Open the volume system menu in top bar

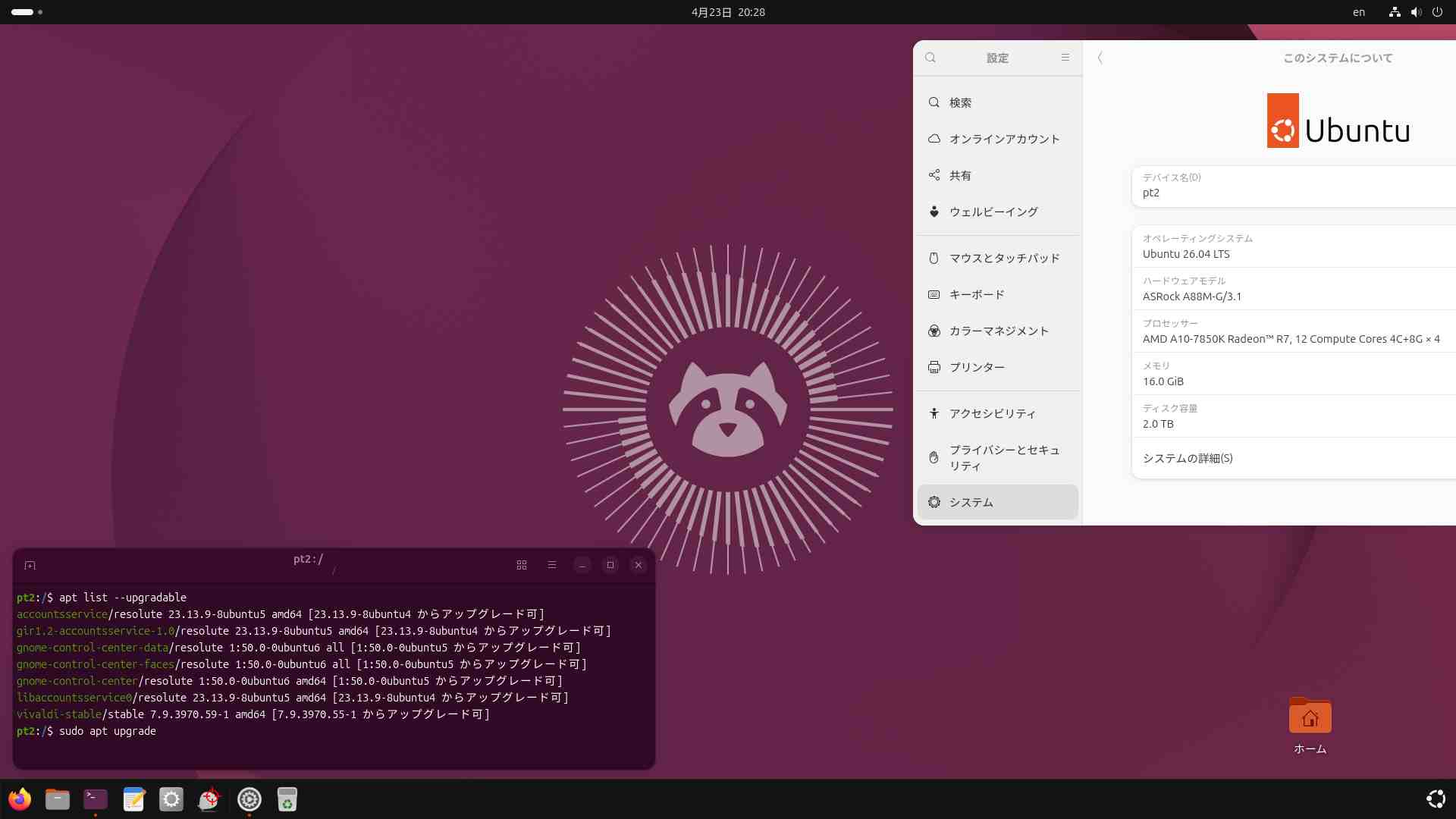1416,12
